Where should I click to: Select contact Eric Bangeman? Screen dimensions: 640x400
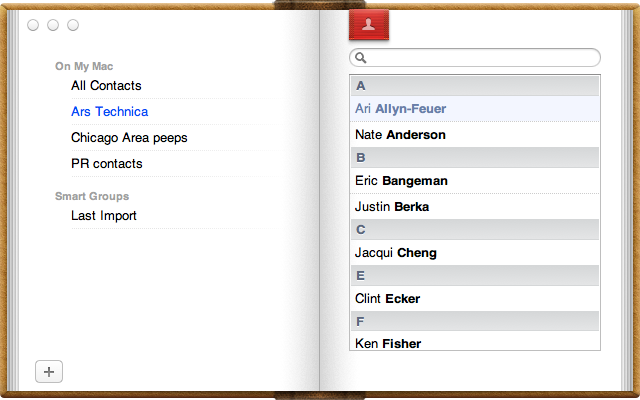pos(475,181)
